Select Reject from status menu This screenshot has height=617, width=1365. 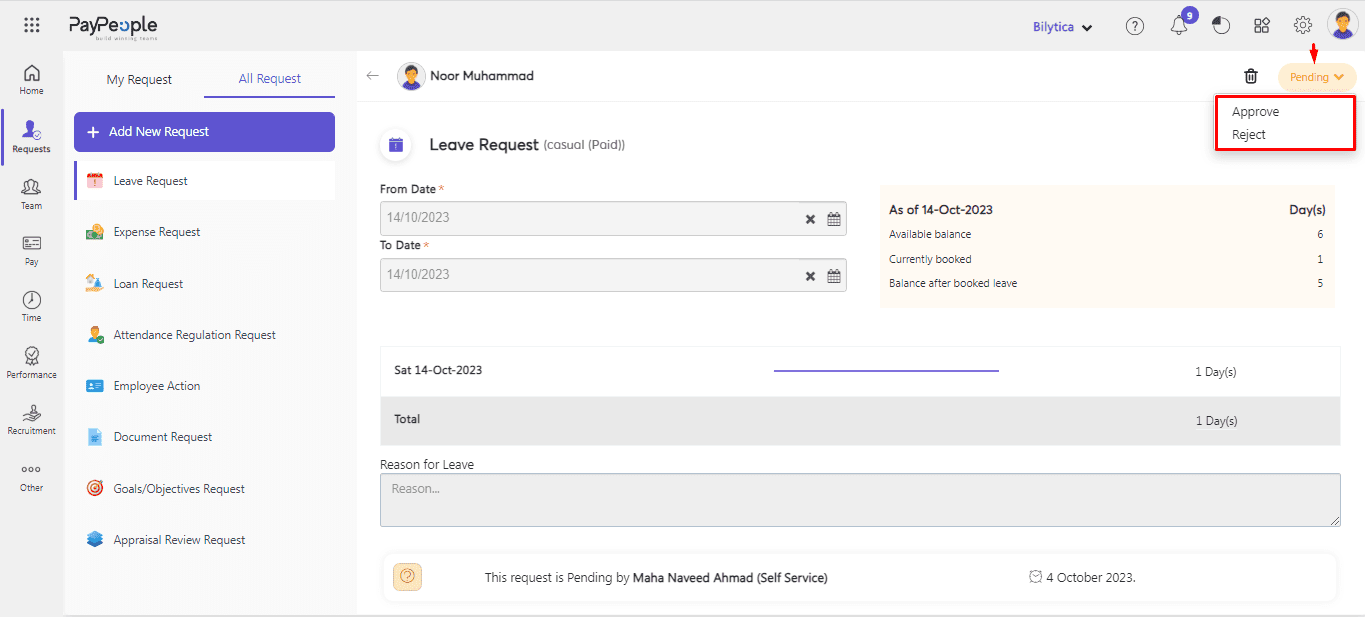tap(1249, 135)
